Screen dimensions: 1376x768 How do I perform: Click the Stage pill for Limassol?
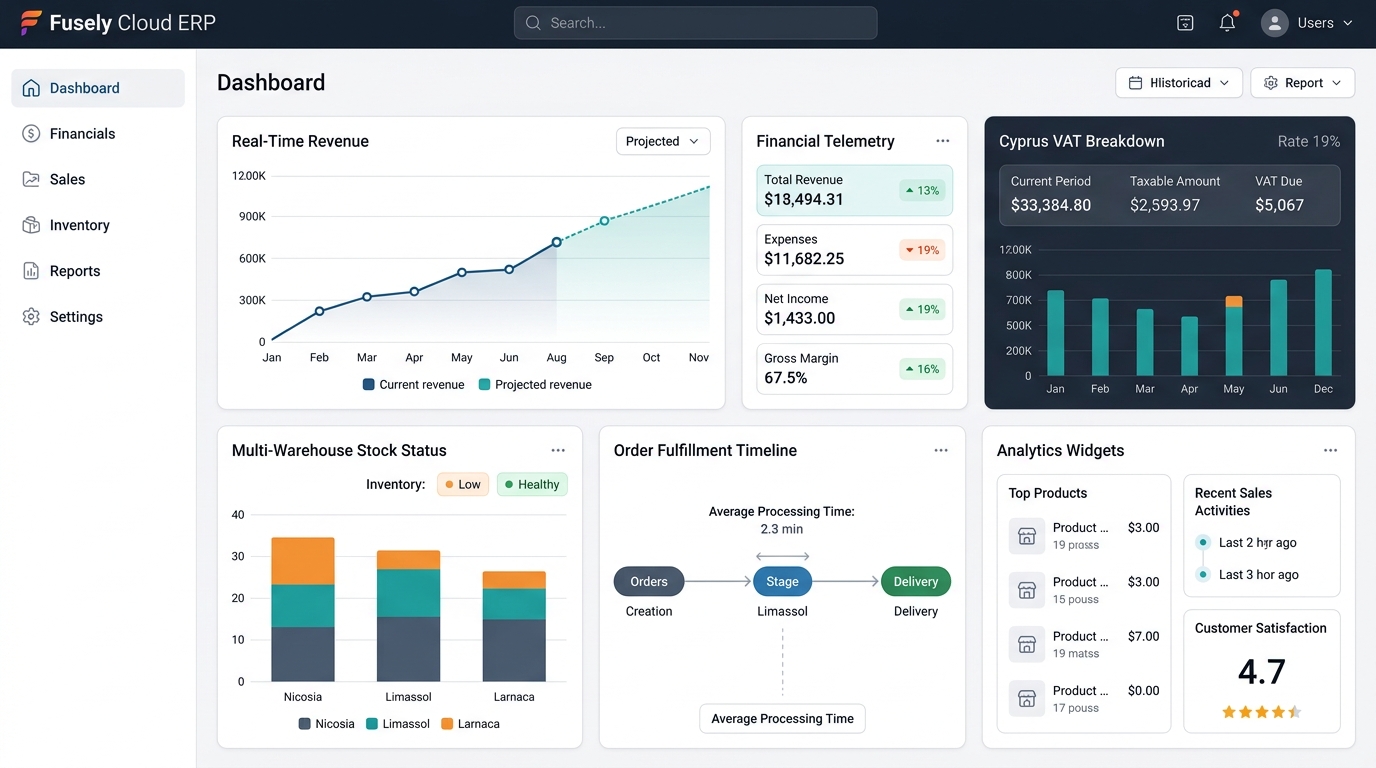coord(782,582)
